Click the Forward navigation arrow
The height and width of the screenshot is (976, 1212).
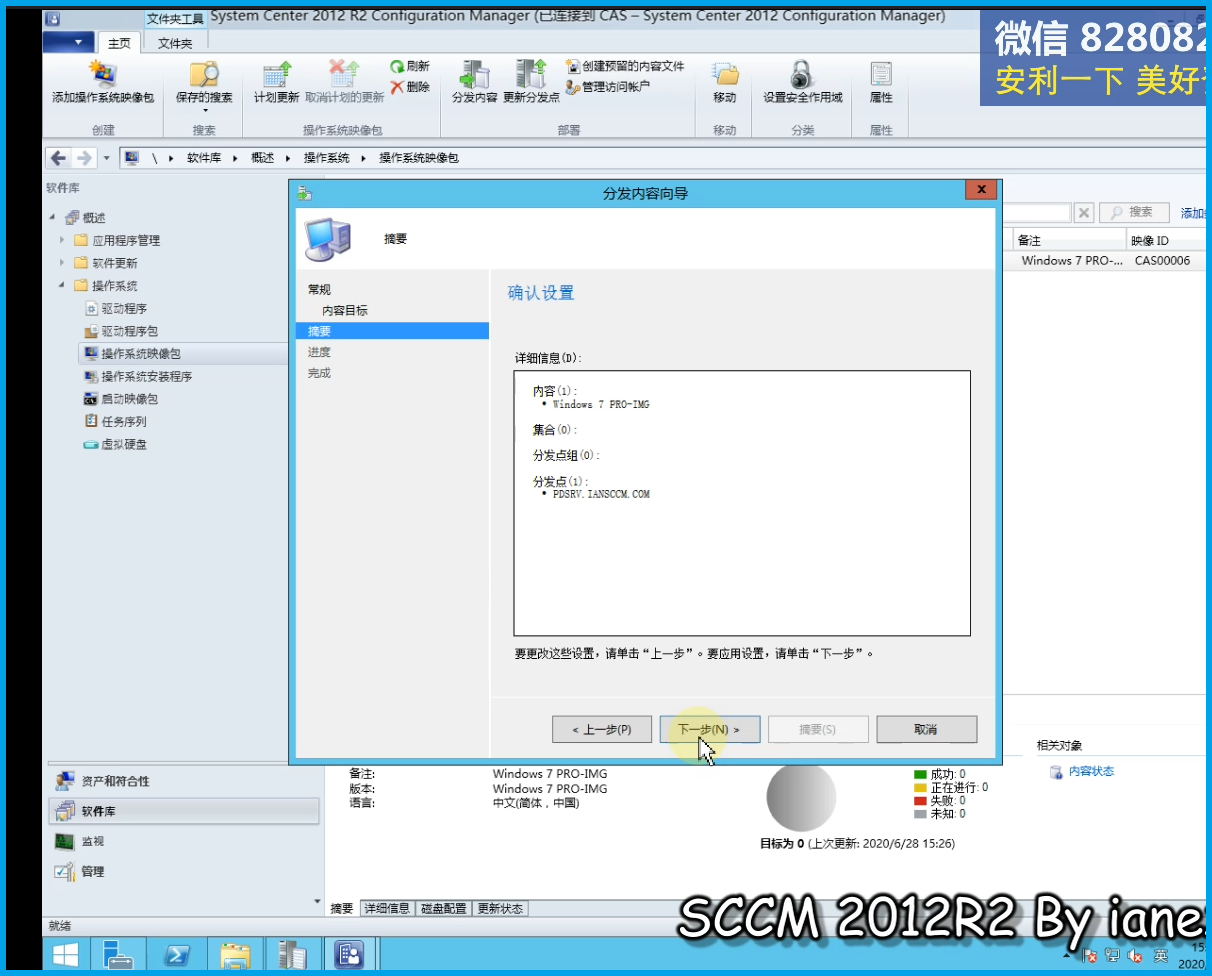pyautogui.click(x=84, y=158)
